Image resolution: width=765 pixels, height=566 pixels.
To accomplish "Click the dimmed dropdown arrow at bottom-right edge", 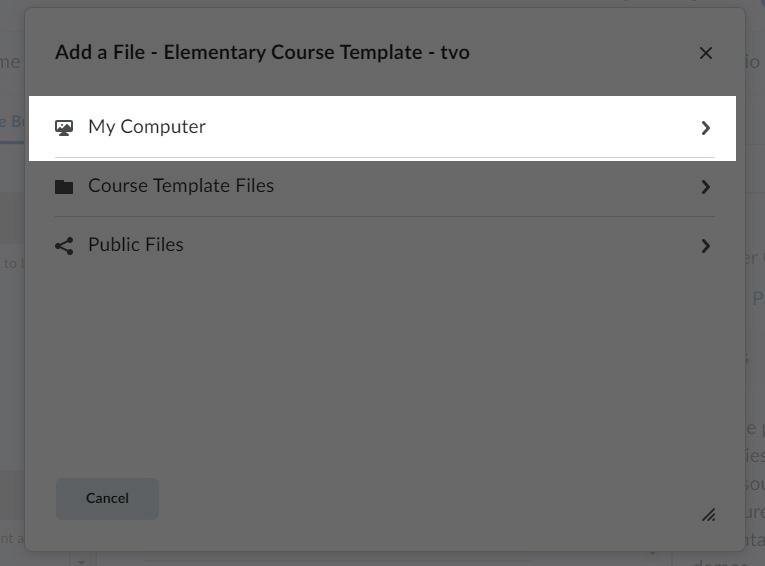I will tap(652, 553).
